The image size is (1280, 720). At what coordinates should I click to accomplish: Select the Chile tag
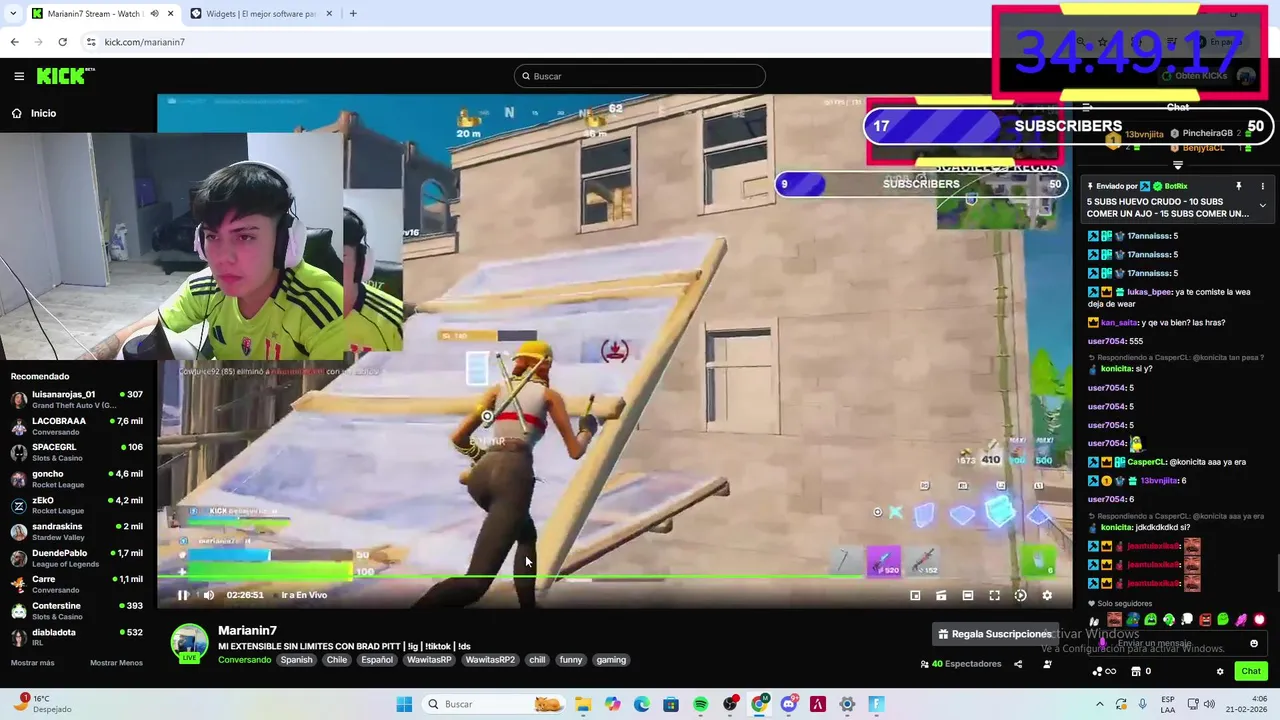[x=337, y=660]
